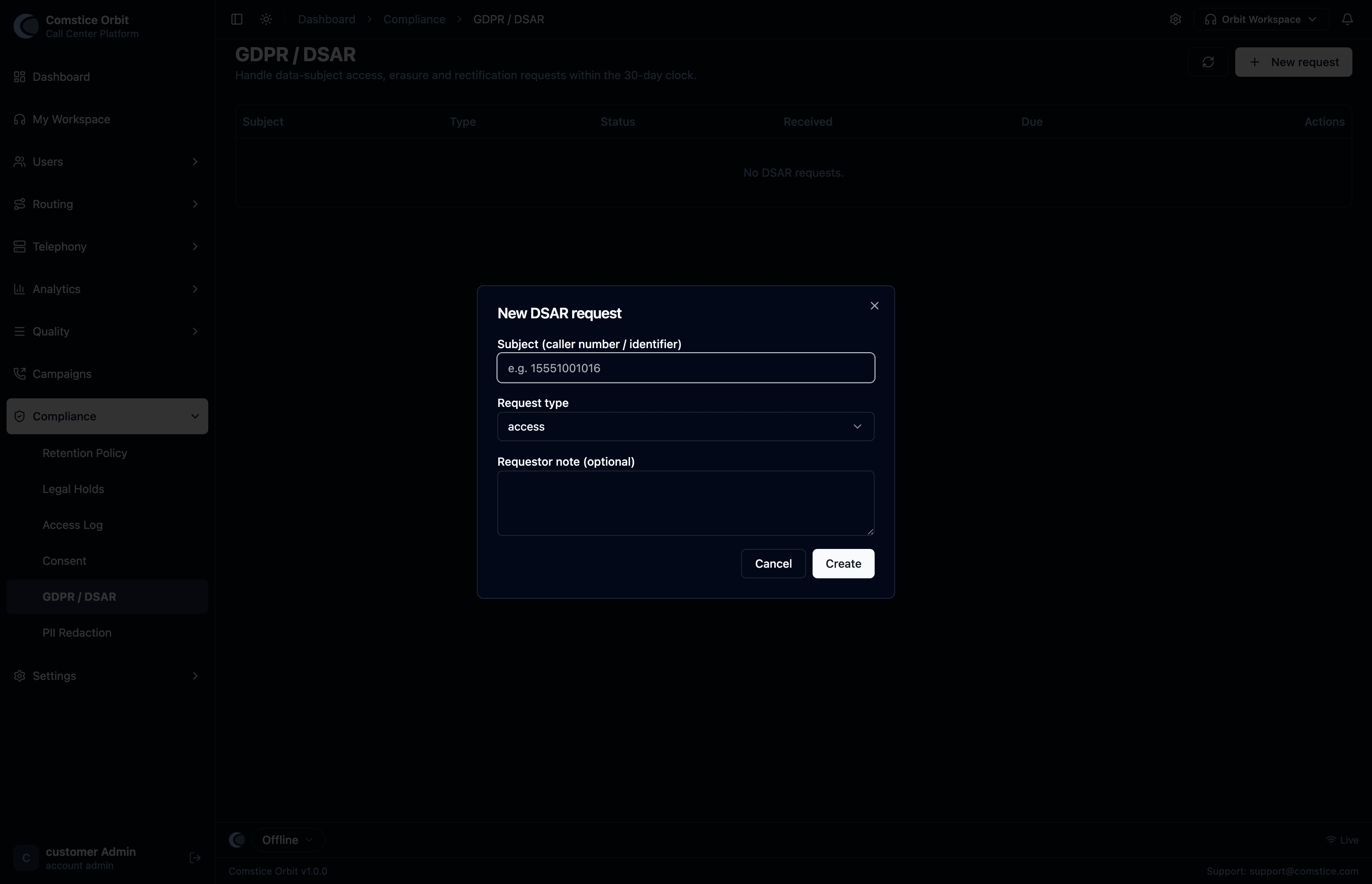The height and width of the screenshot is (884, 1372).
Task: Go to Dashboard in the sidebar
Action: [107, 77]
